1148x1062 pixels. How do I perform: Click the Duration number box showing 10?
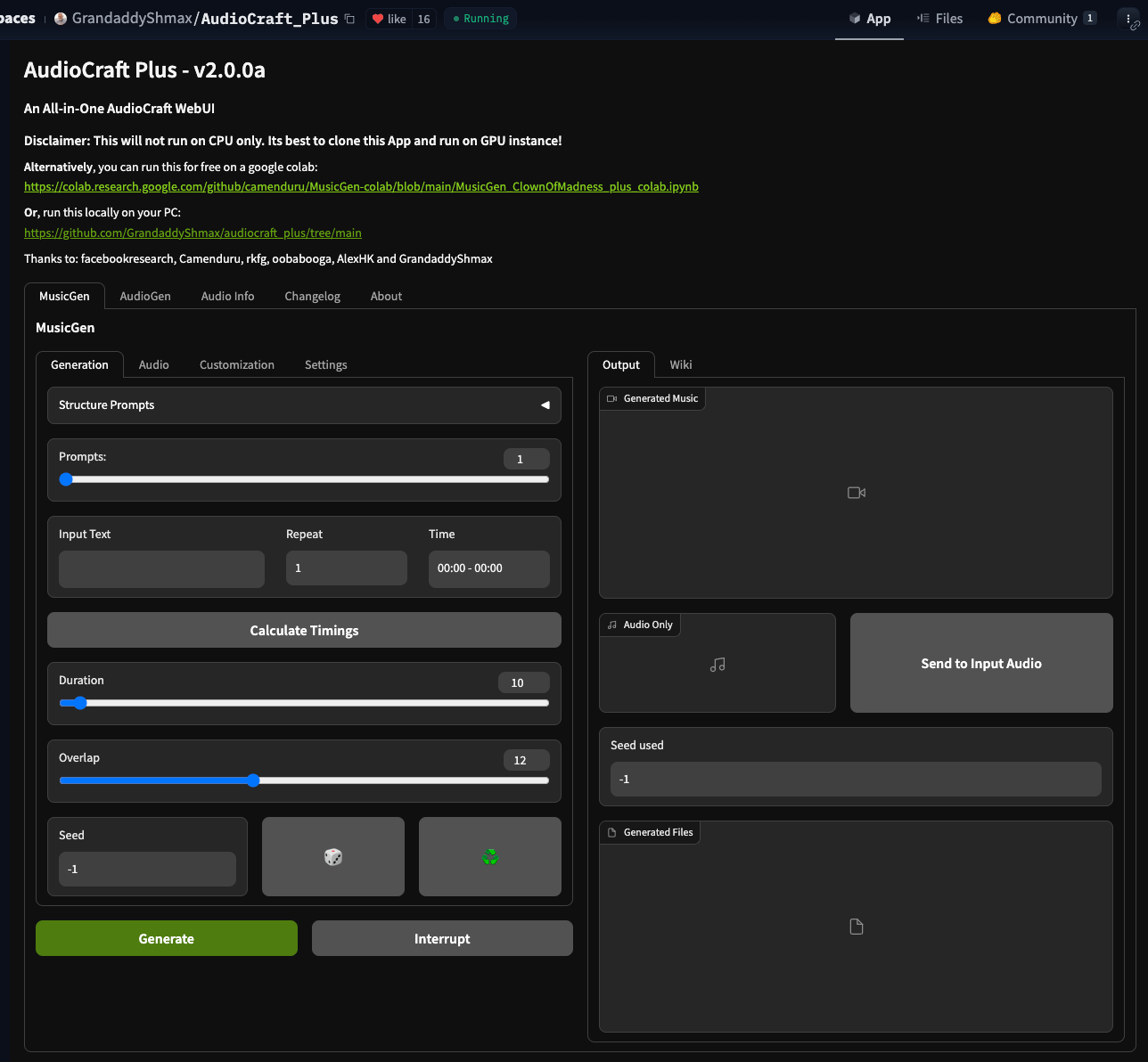(524, 682)
